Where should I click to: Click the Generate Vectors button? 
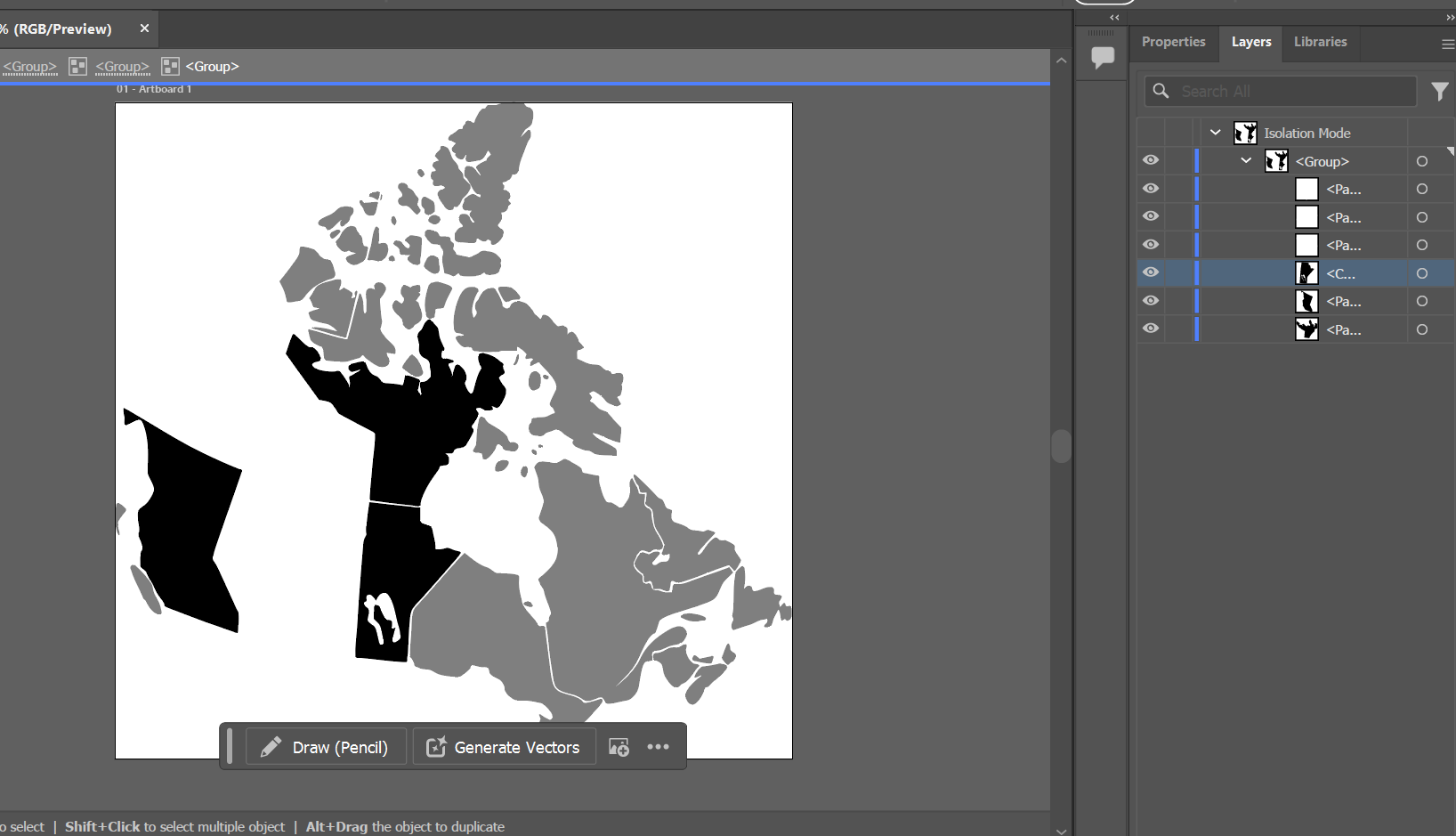(x=504, y=747)
